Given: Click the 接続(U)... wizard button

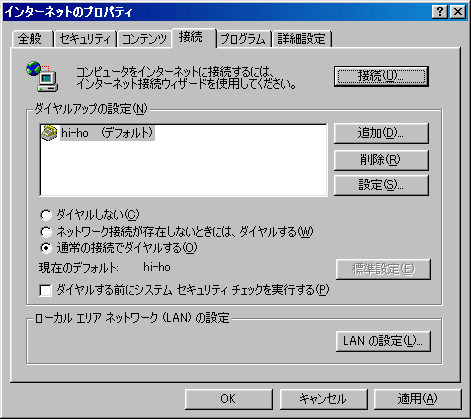Looking at the screenshot, I should [x=381, y=76].
